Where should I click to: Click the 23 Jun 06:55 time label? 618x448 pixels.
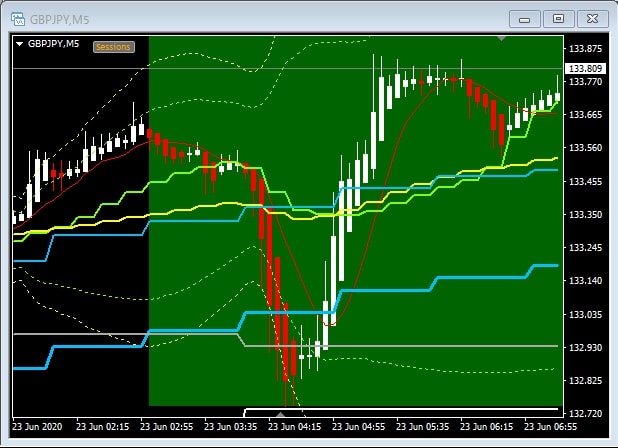click(x=550, y=425)
